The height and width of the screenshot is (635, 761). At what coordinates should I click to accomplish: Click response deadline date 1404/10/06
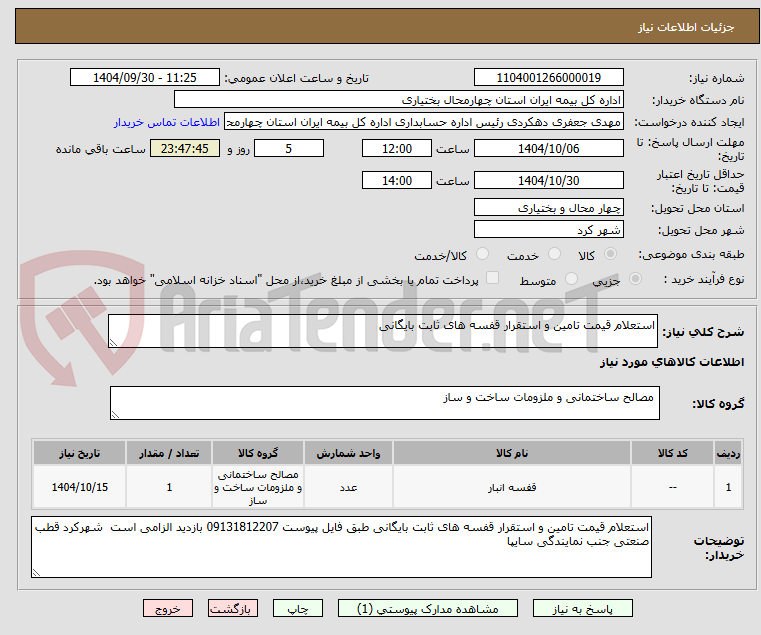click(x=548, y=149)
